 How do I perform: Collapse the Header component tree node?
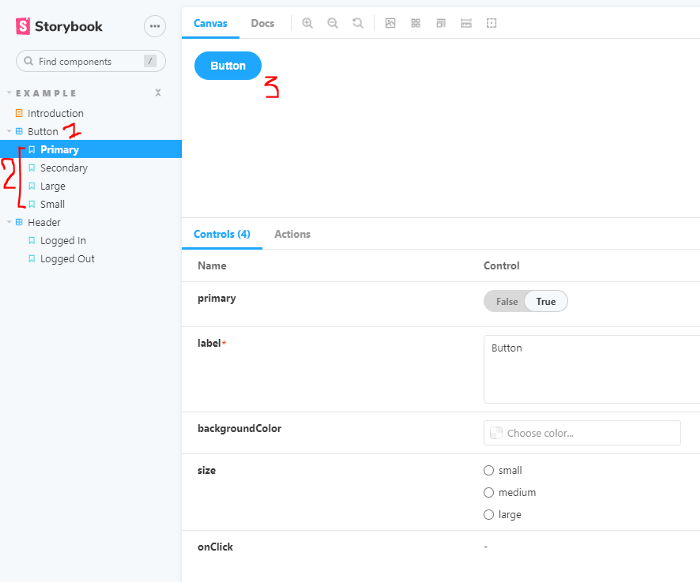43,222
